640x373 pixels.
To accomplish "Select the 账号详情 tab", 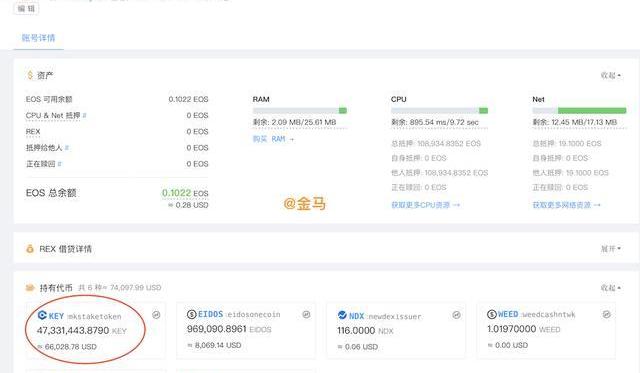I will (x=38, y=38).
